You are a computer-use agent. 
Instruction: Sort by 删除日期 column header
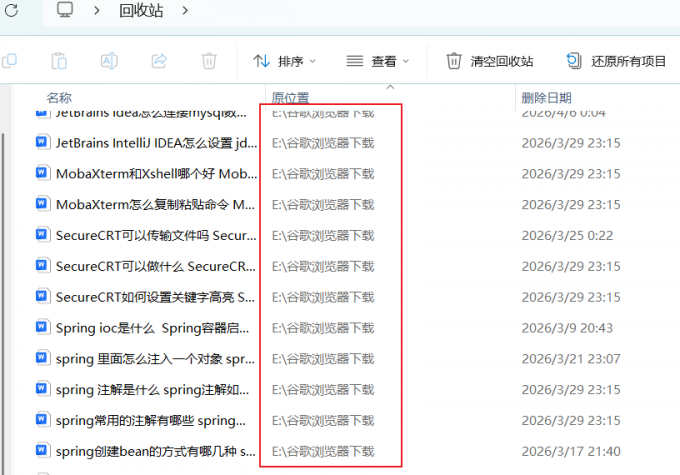pyautogui.click(x=546, y=98)
